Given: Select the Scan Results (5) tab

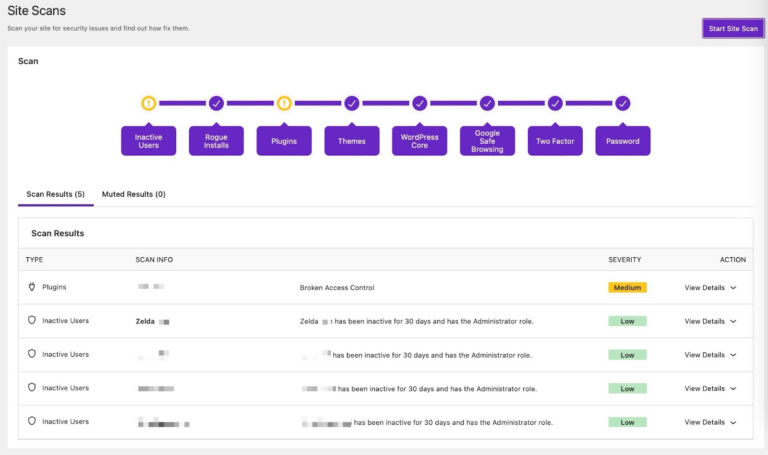Looking at the screenshot, I should tap(55, 194).
